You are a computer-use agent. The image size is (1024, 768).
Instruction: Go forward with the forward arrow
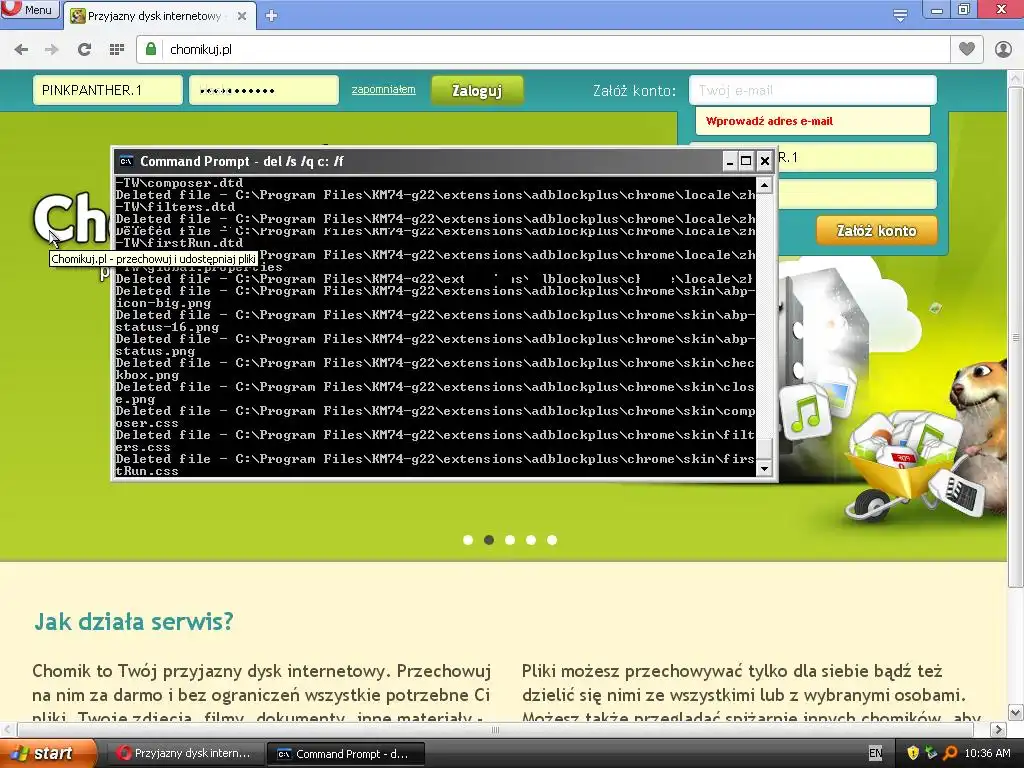coord(52,49)
